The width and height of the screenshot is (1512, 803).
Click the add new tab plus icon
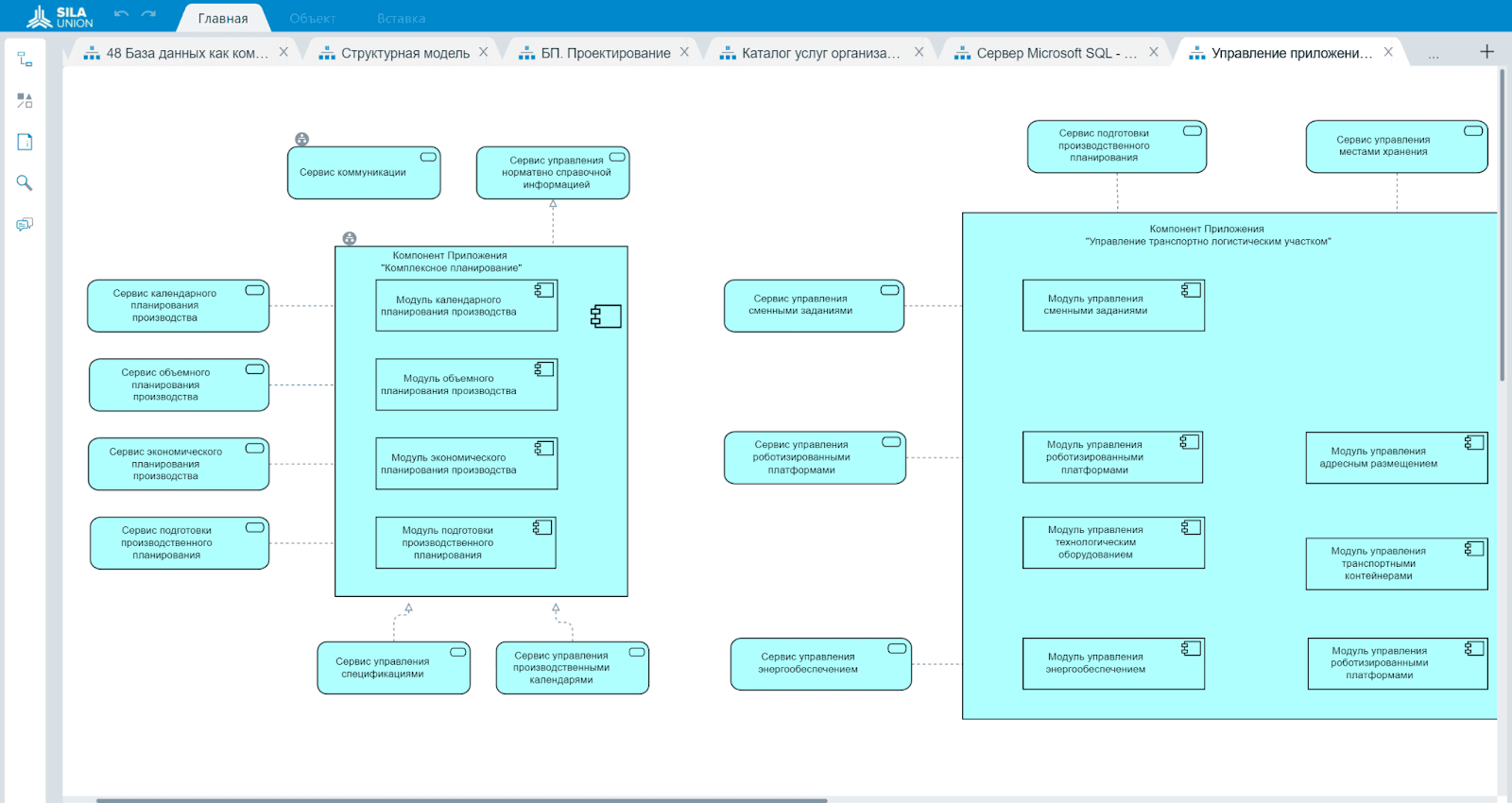click(x=1486, y=52)
